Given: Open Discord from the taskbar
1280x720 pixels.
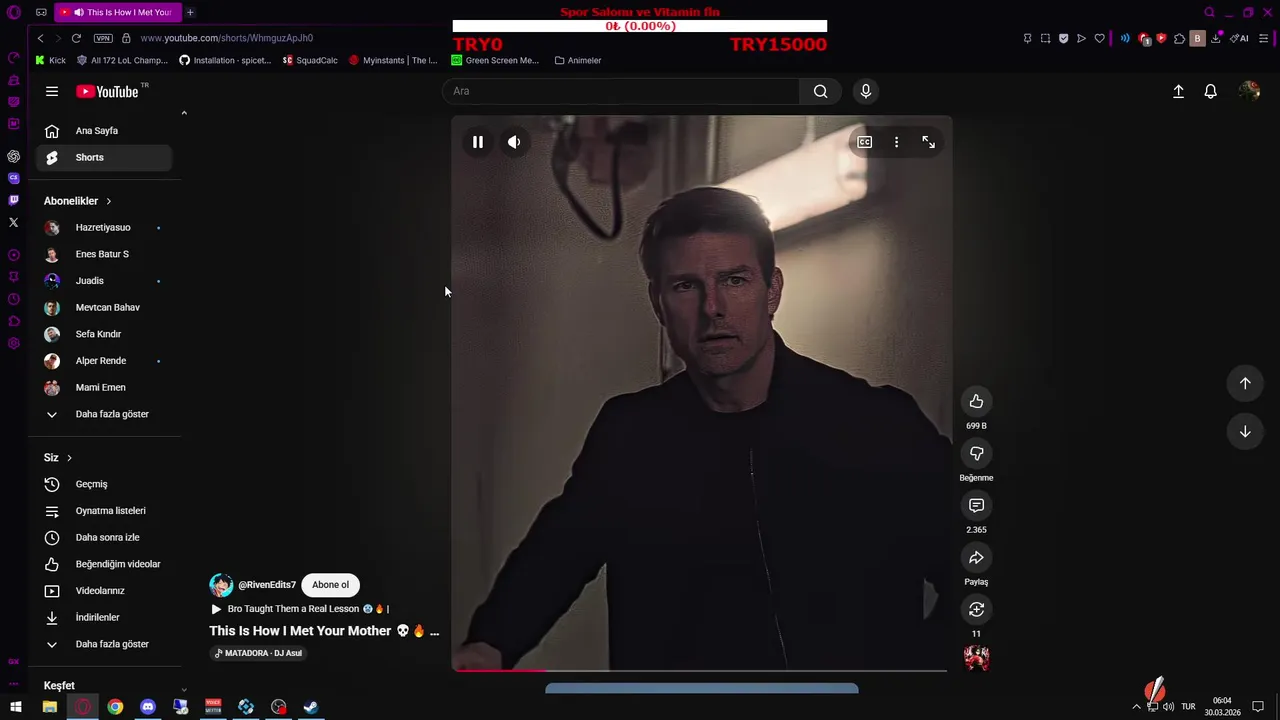Looking at the screenshot, I should (x=148, y=707).
